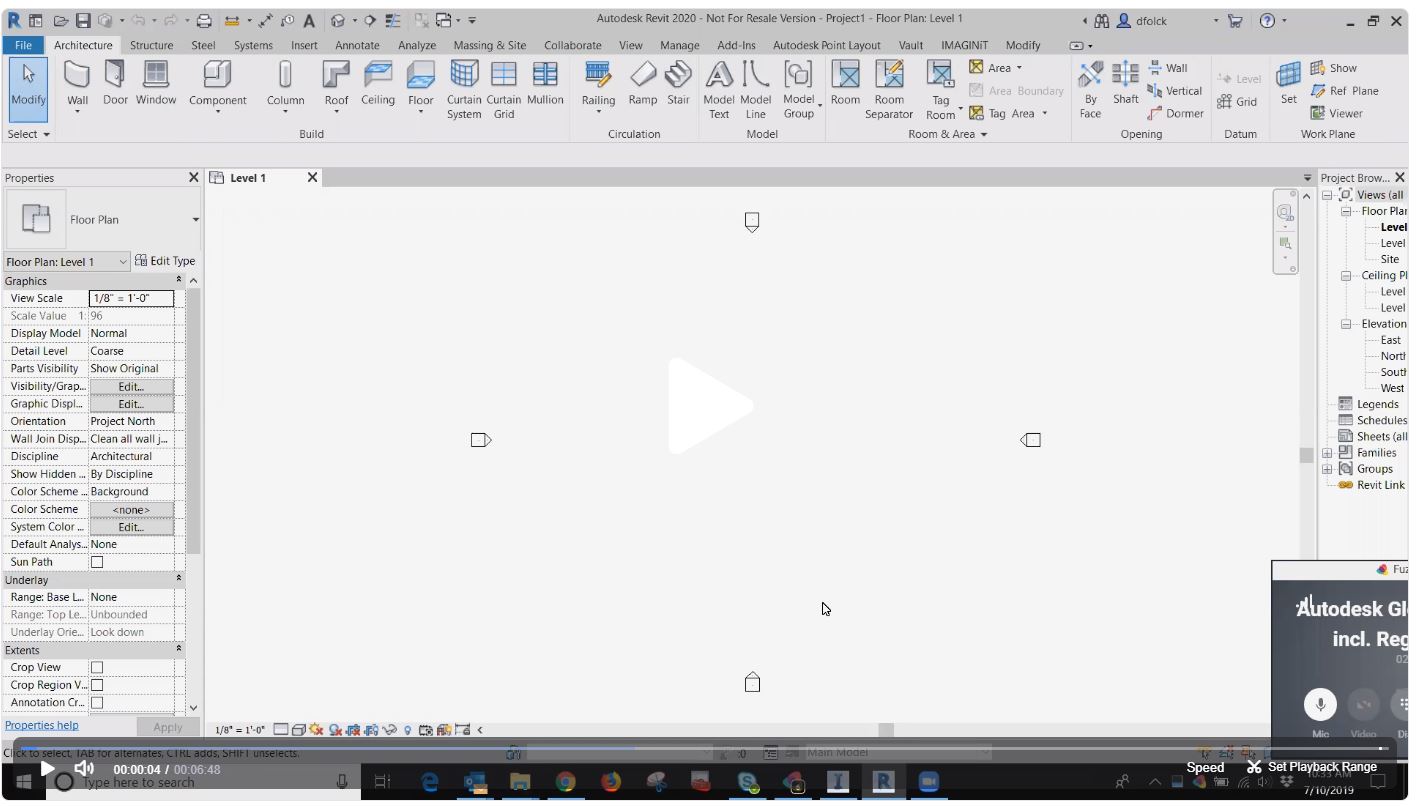
Task: Open the Room Separator tool
Action: [889, 88]
